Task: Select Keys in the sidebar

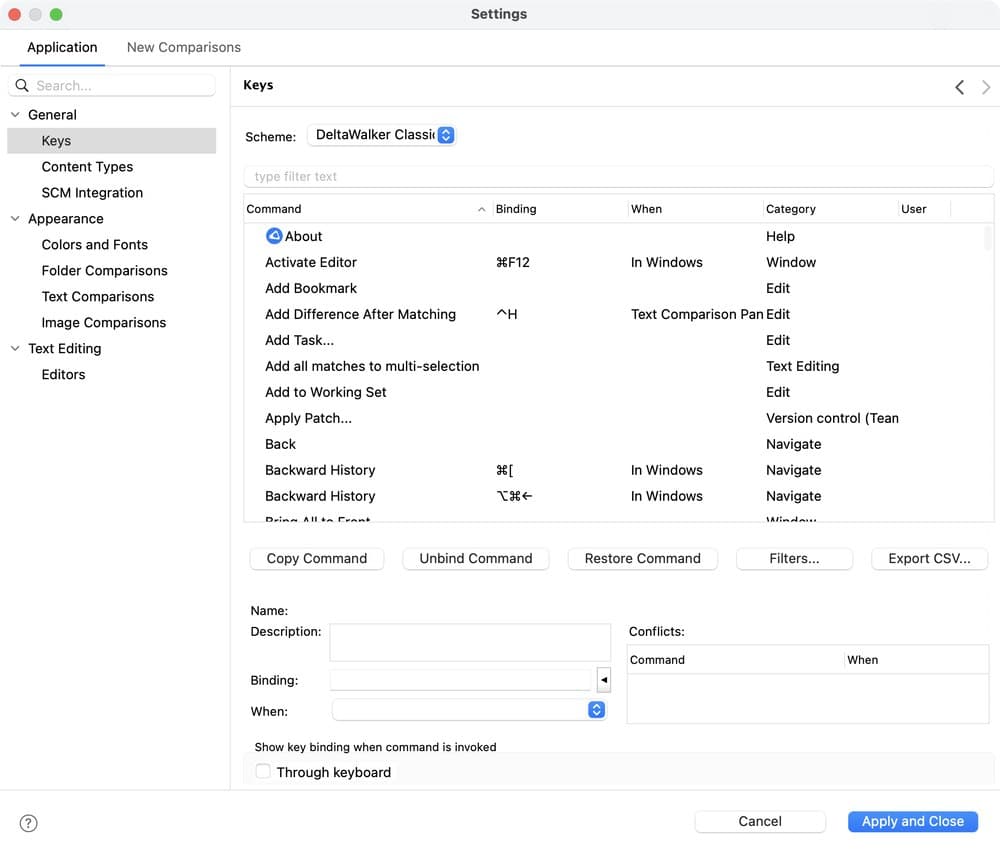Action: coord(112,141)
